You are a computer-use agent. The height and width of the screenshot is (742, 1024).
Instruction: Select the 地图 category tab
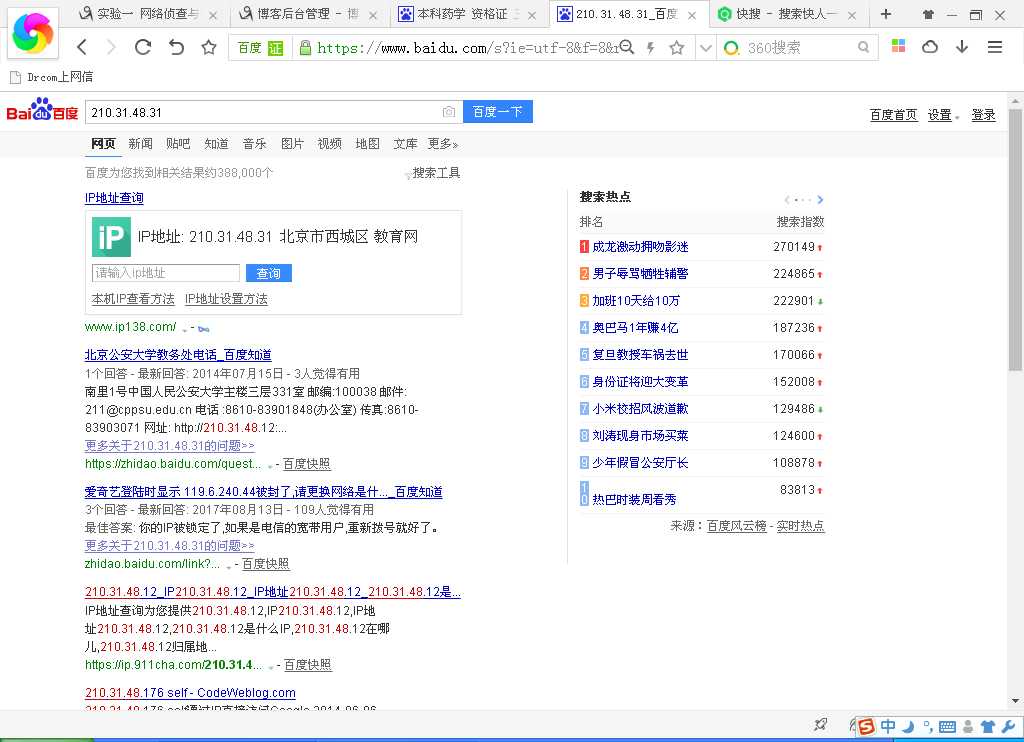[367, 144]
